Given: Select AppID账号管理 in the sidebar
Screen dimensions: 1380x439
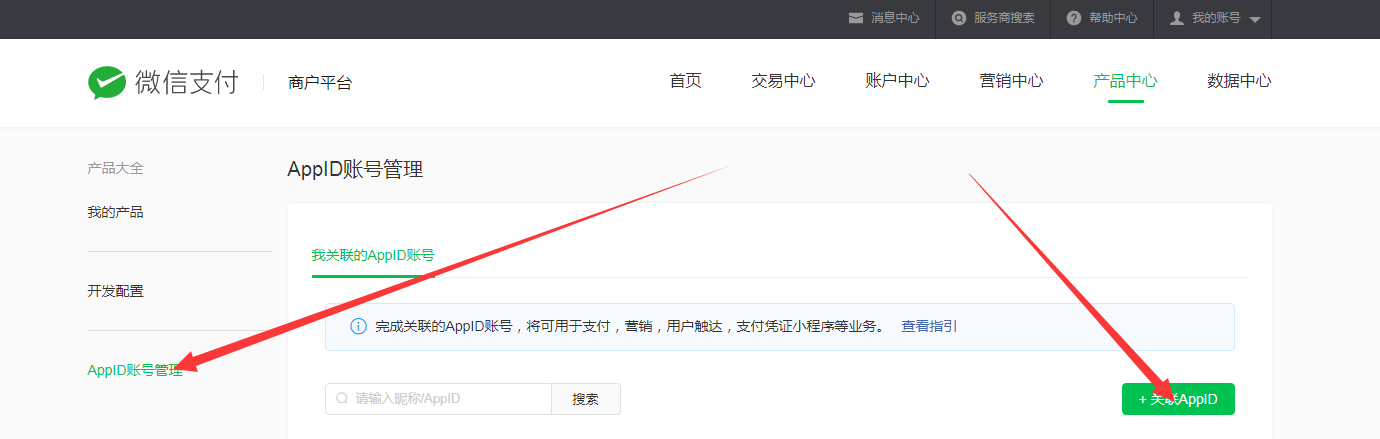Looking at the screenshot, I should [x=135, y=370].
